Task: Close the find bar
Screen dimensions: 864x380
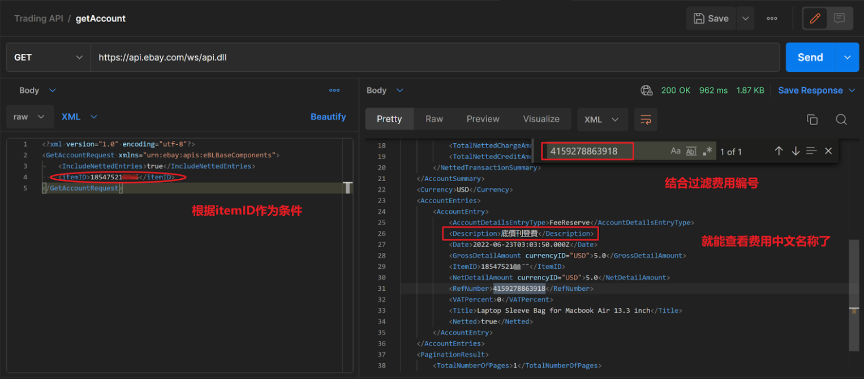Action: click(828, 151)
